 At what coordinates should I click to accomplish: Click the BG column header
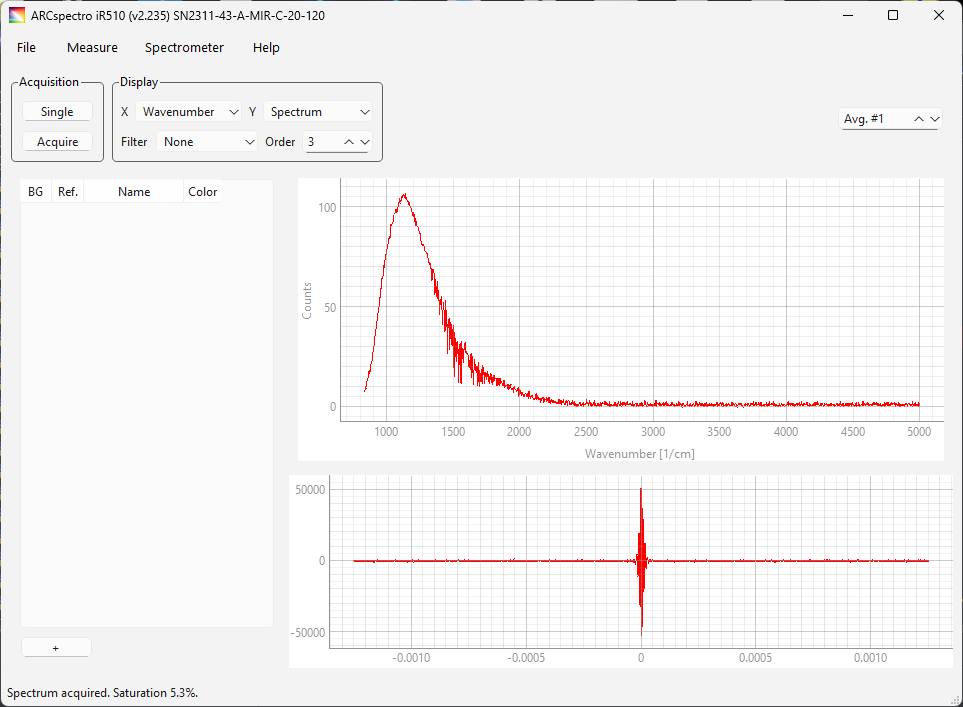pos(36,192)
